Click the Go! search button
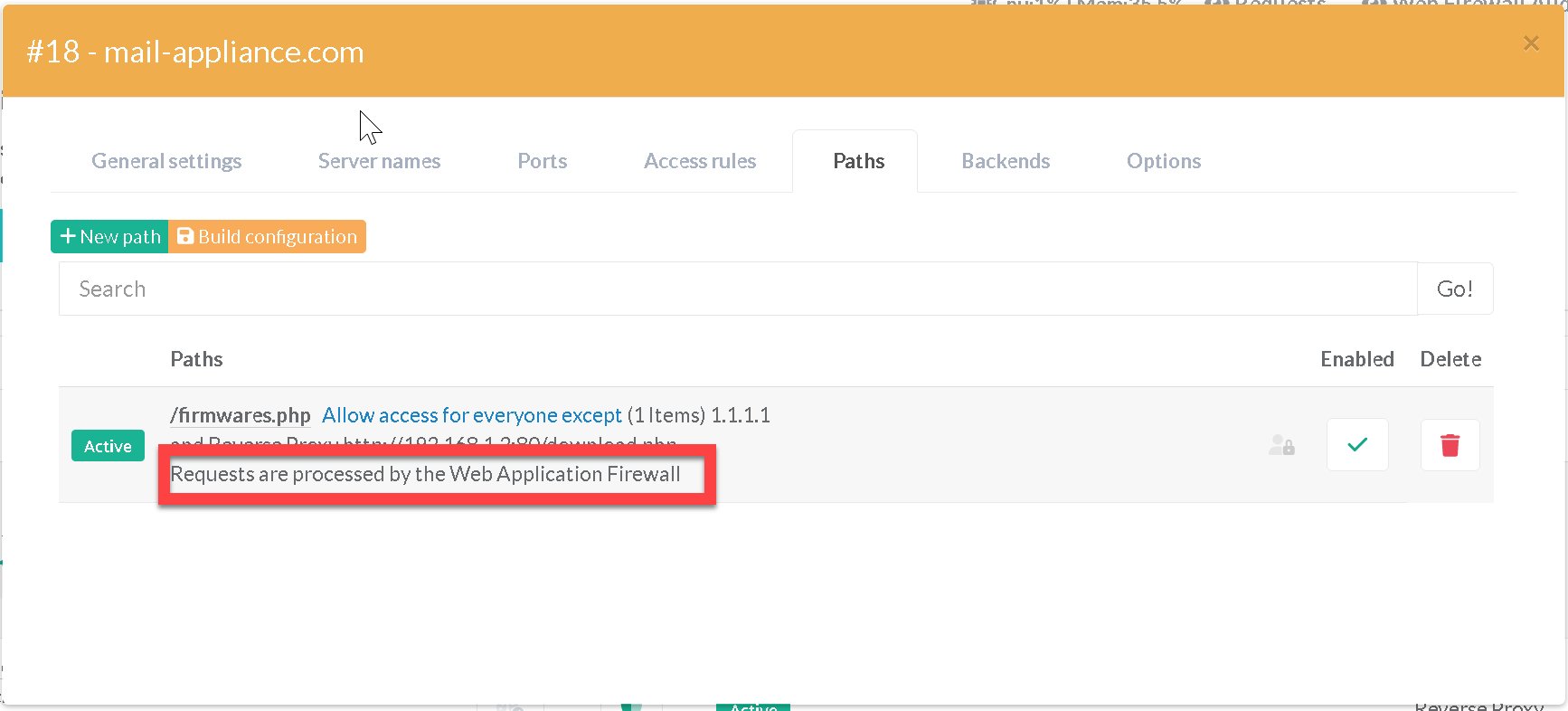The height and width of the screenshot is (711, 1568). coord(1454,289)
